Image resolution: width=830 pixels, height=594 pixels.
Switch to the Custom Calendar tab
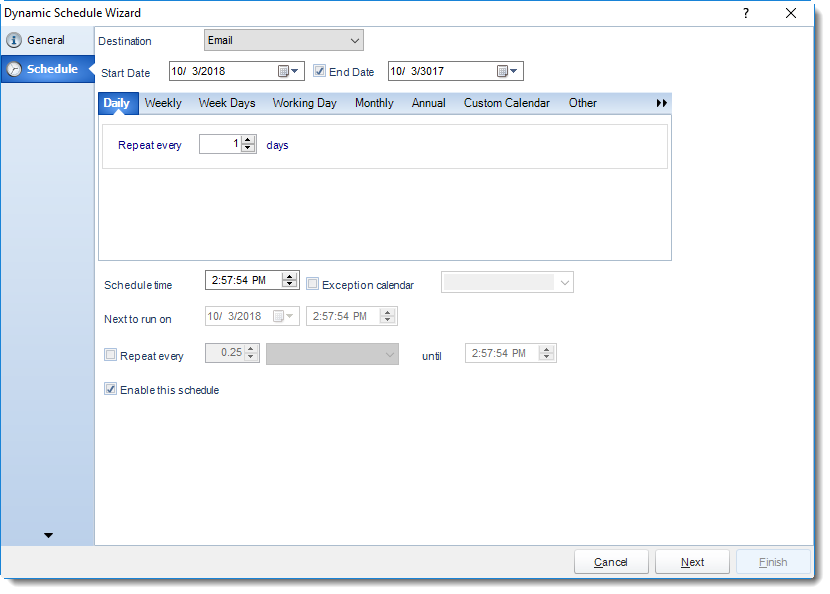coord(507,103)
